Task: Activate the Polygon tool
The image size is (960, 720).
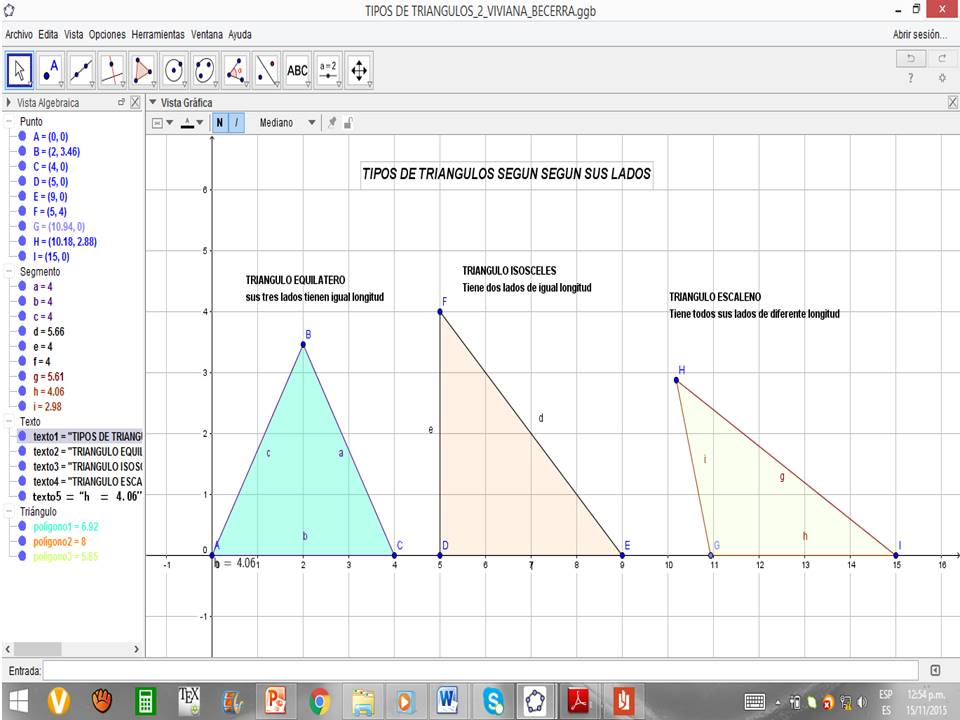Action: [142, 70]
